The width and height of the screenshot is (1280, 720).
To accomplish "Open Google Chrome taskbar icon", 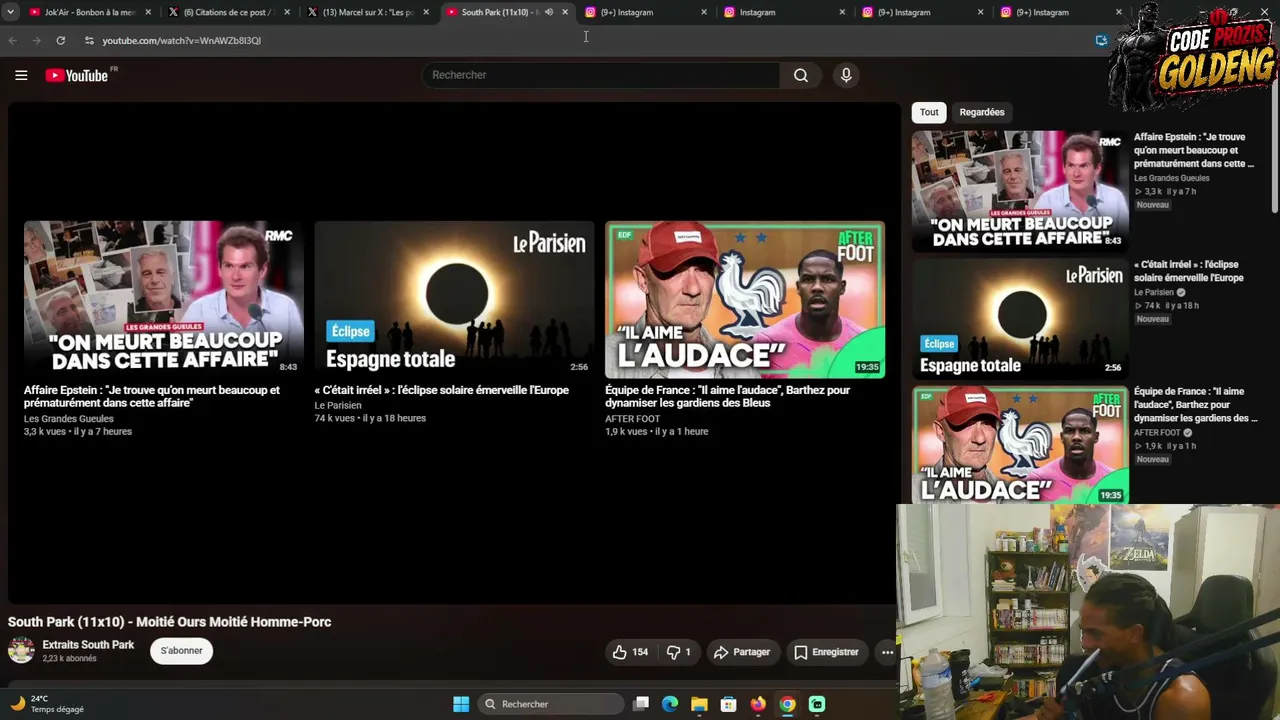I will click(x=788, y=704).
